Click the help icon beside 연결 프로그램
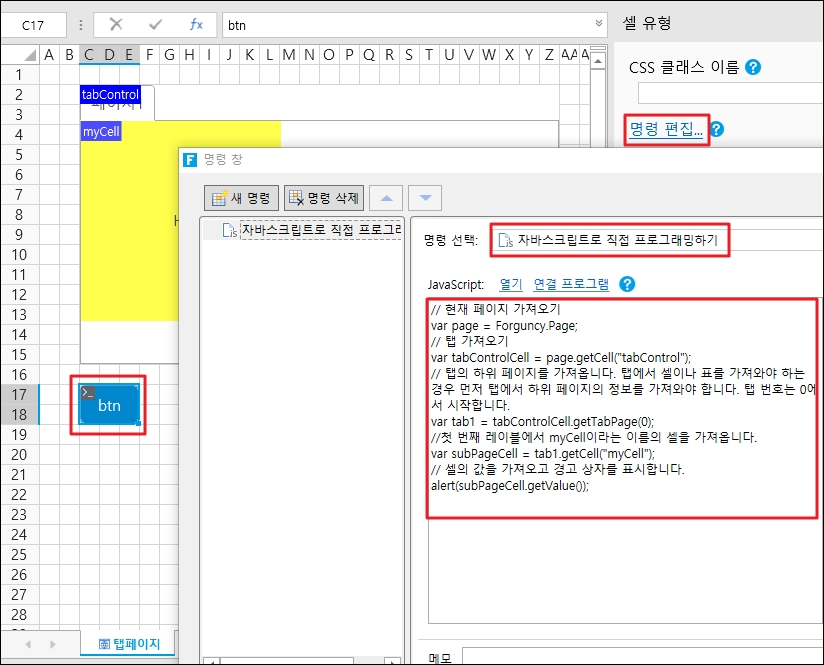The height and width of the screenshot is (665, 824). pos(627,284)
